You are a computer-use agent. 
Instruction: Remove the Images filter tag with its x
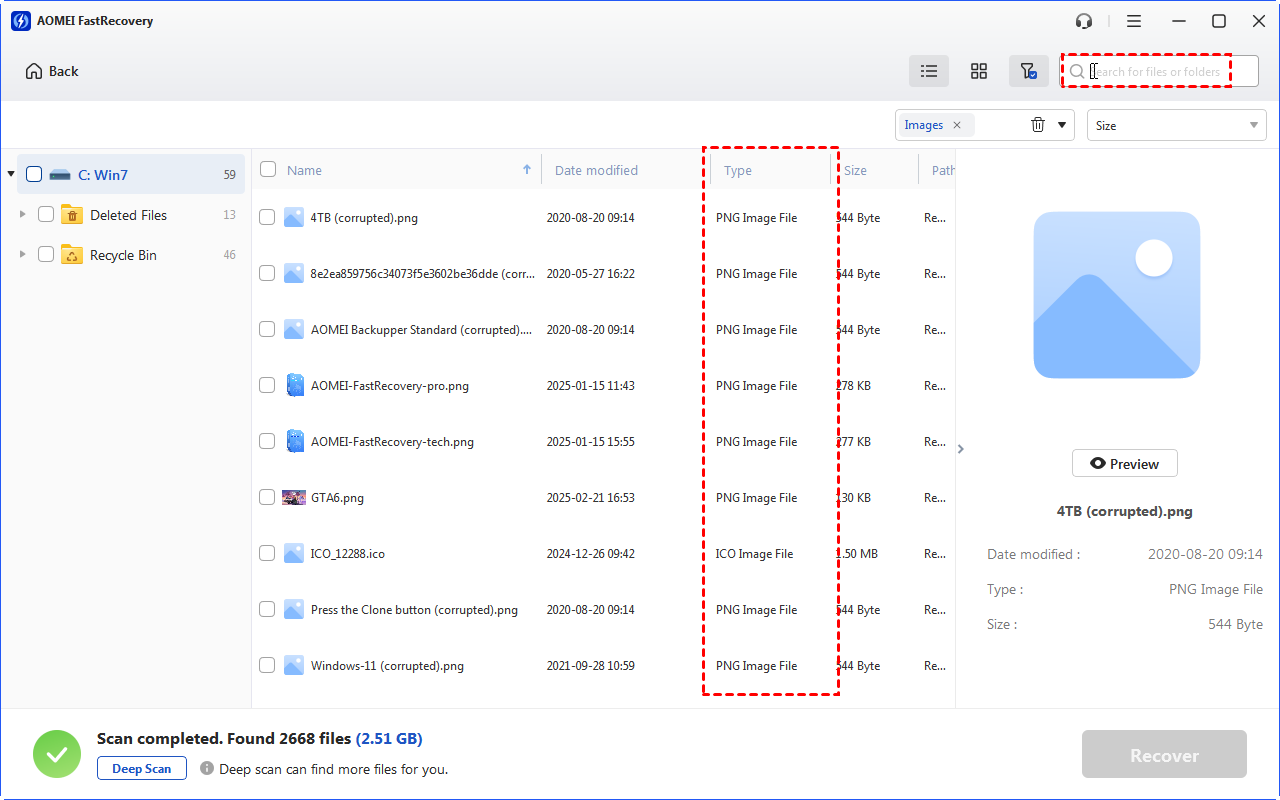point(957,125)
